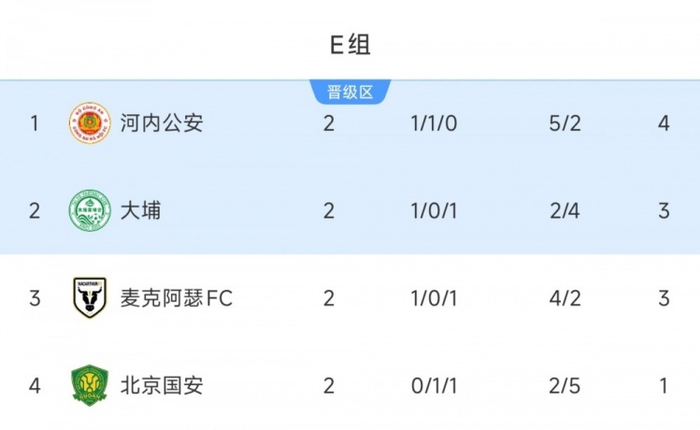The width and height of the screenshot is (700, 430).
Task: Click 北京国安's points total of 1
Action: click(x=665, y=385)
